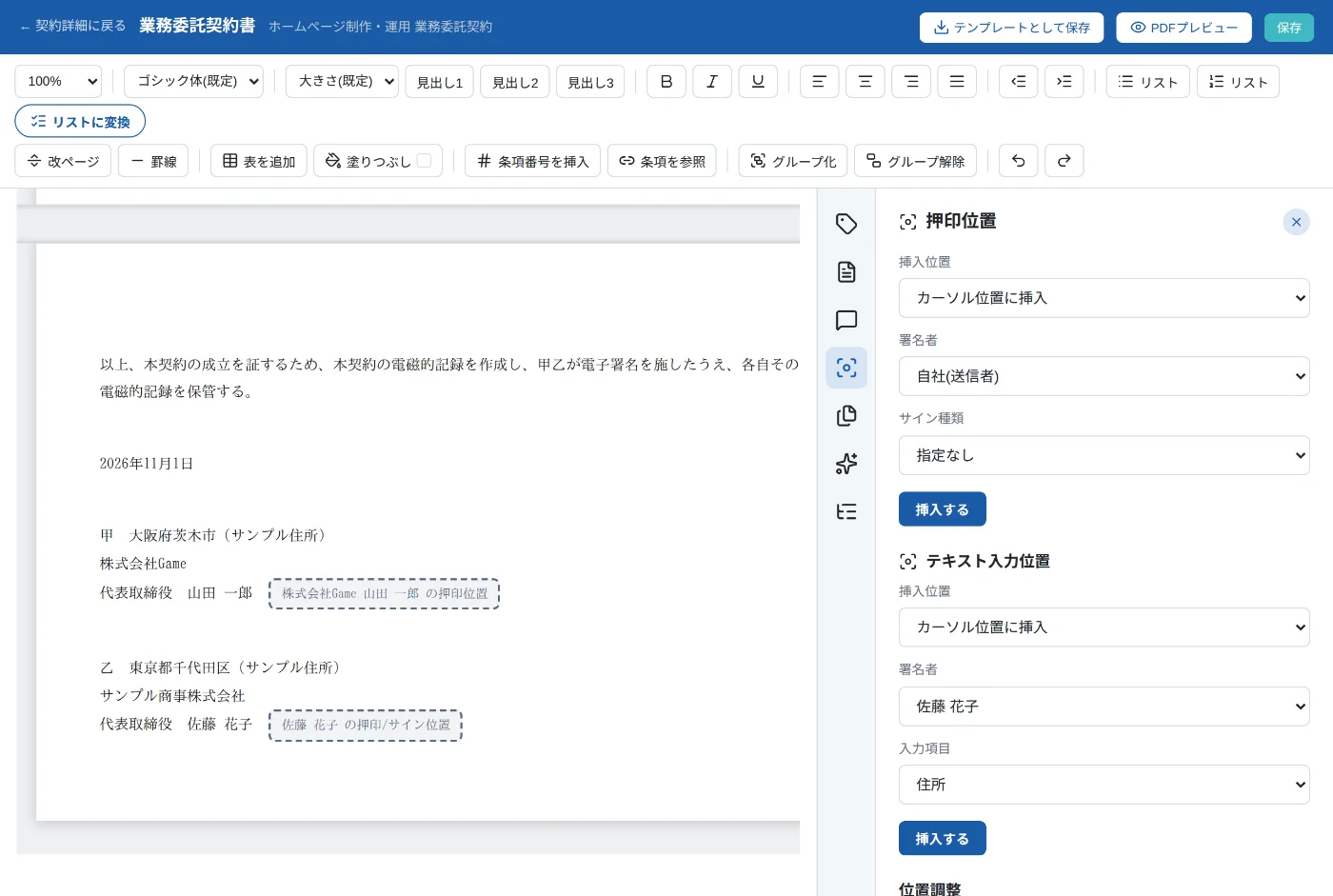The width and height of the screenshot is (1333, 896).
Task: Click date text 2026年11月1日
Action: click(x=147, y=464)
